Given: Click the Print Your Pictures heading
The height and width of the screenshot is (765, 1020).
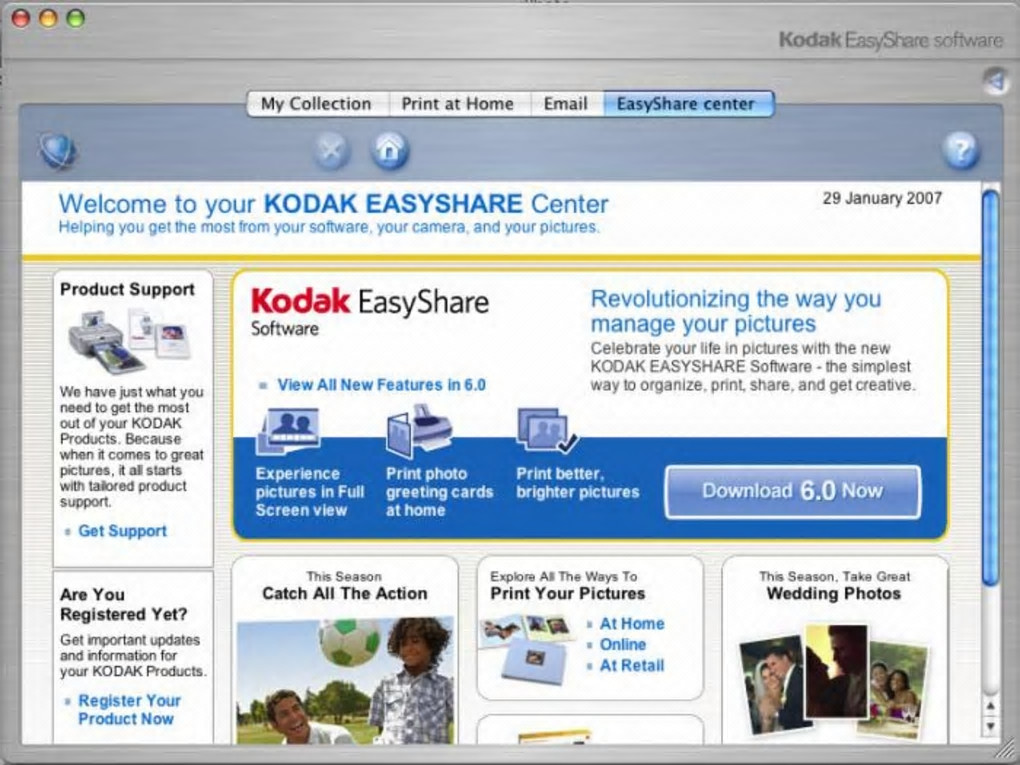Looking at the screenshot, I should (x=567, y=593).
